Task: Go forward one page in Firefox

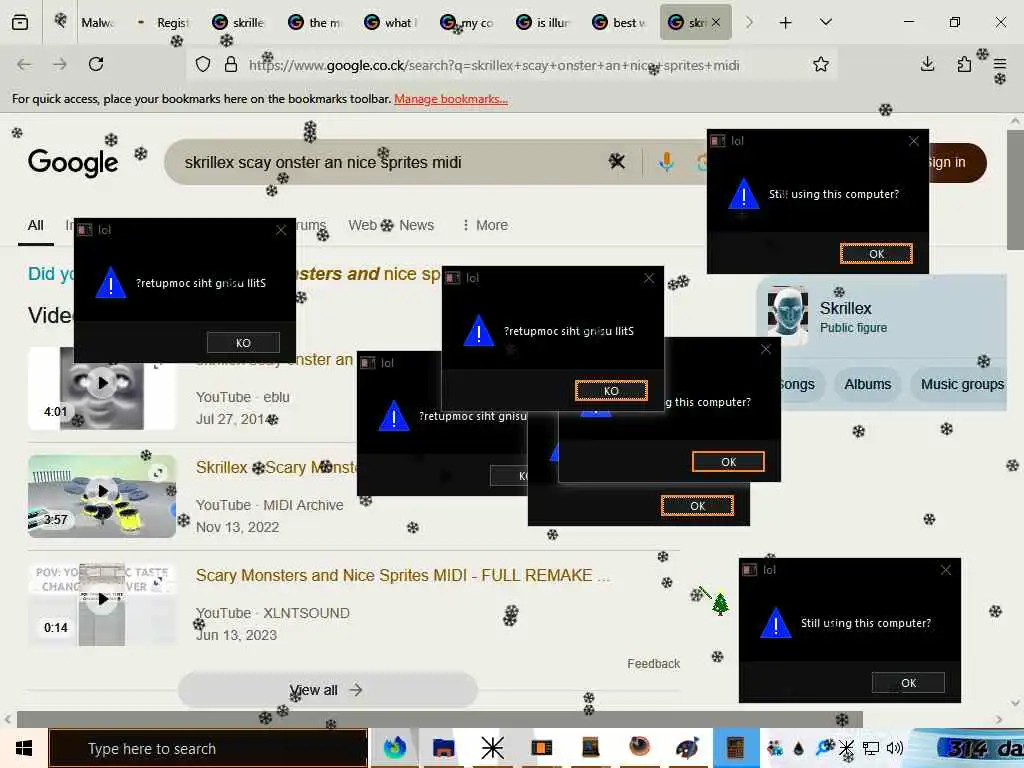Action: pyautogui.click(x=60, y=64)
